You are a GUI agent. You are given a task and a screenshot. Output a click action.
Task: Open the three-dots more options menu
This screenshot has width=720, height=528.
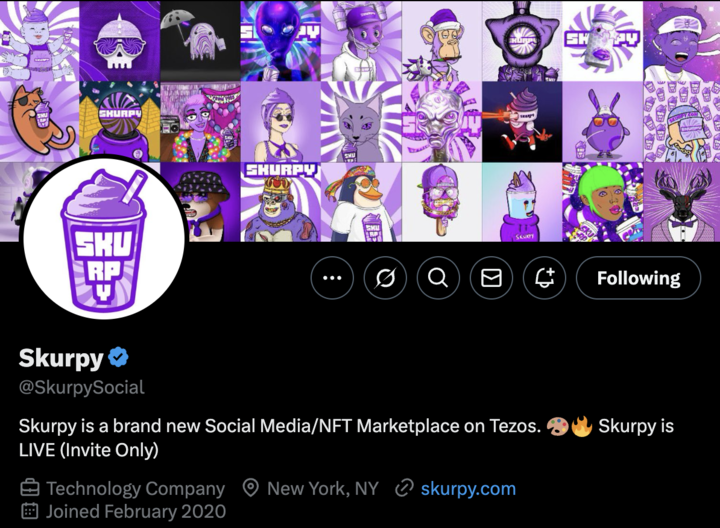pyautogui.click(x=332, y=278)
